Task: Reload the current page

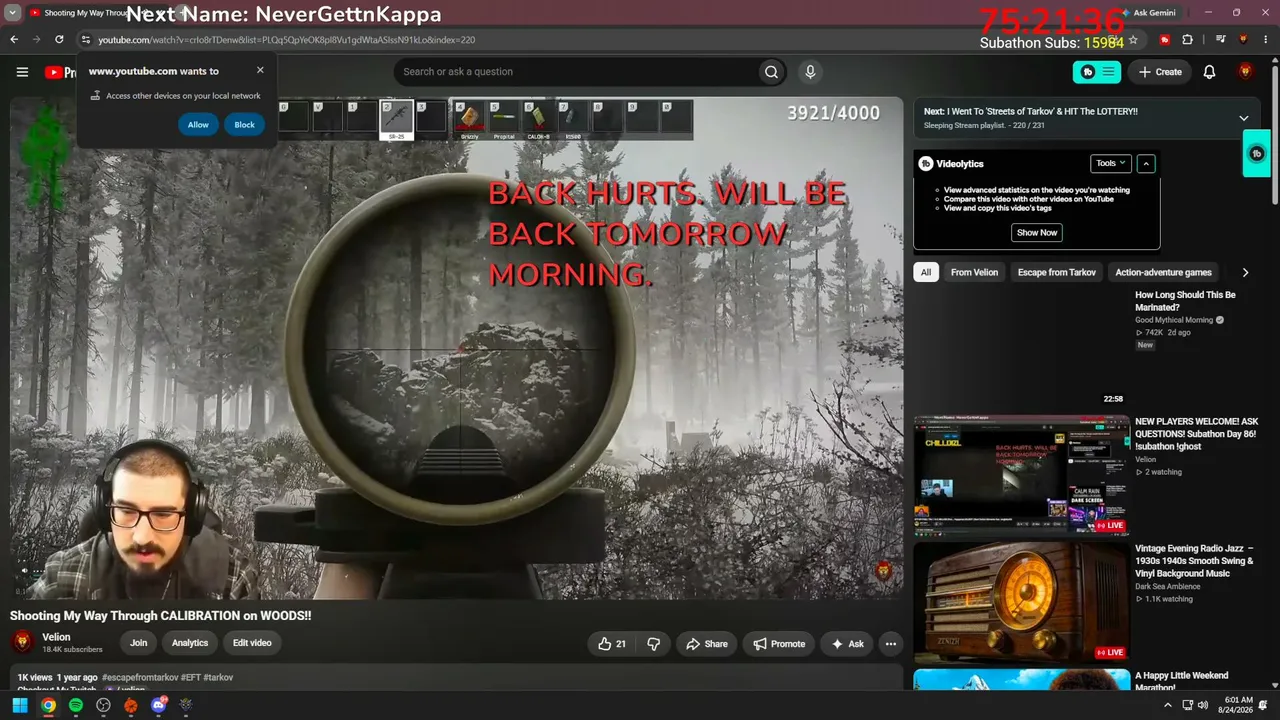Action: pos(59,40)
